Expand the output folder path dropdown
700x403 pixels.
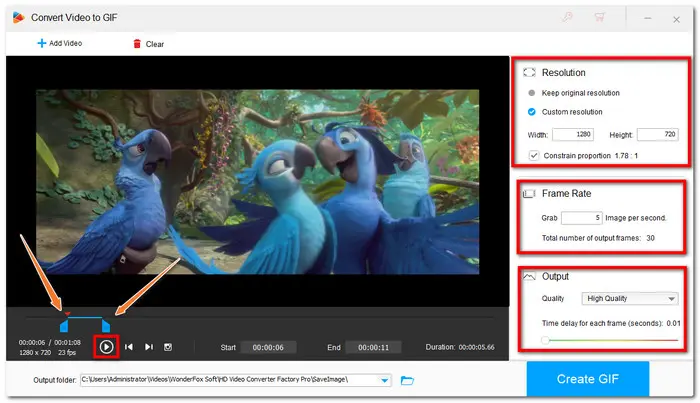[x=384, y=380]
